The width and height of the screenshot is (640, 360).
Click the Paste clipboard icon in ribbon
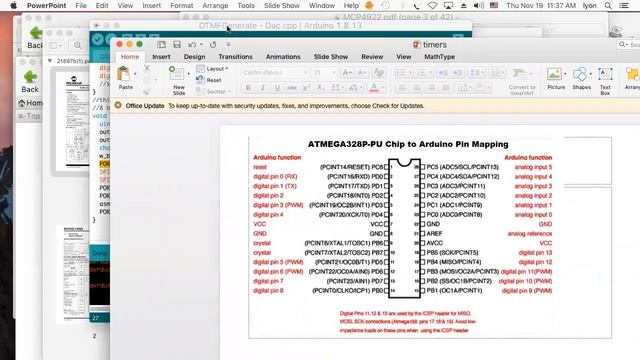coord(123,74)
